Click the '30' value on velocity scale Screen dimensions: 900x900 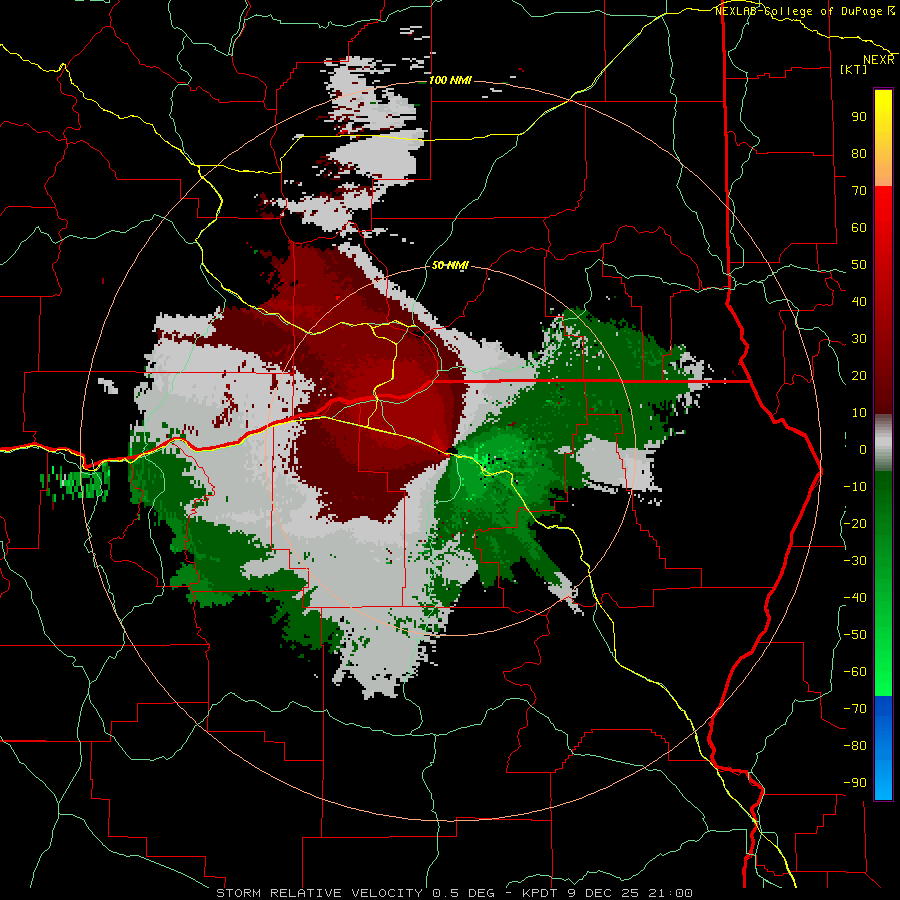(x=859, y=339)
